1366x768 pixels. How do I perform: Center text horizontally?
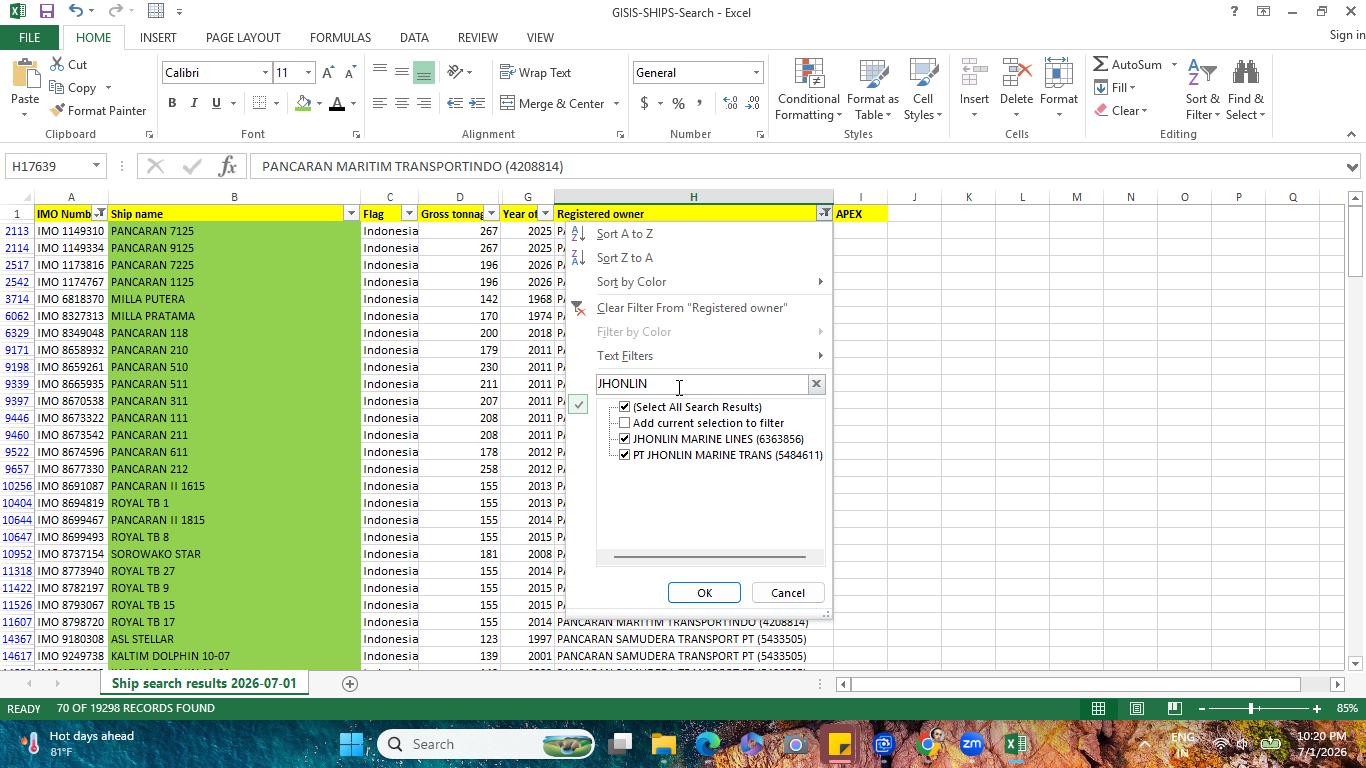(x=402, y=103)
